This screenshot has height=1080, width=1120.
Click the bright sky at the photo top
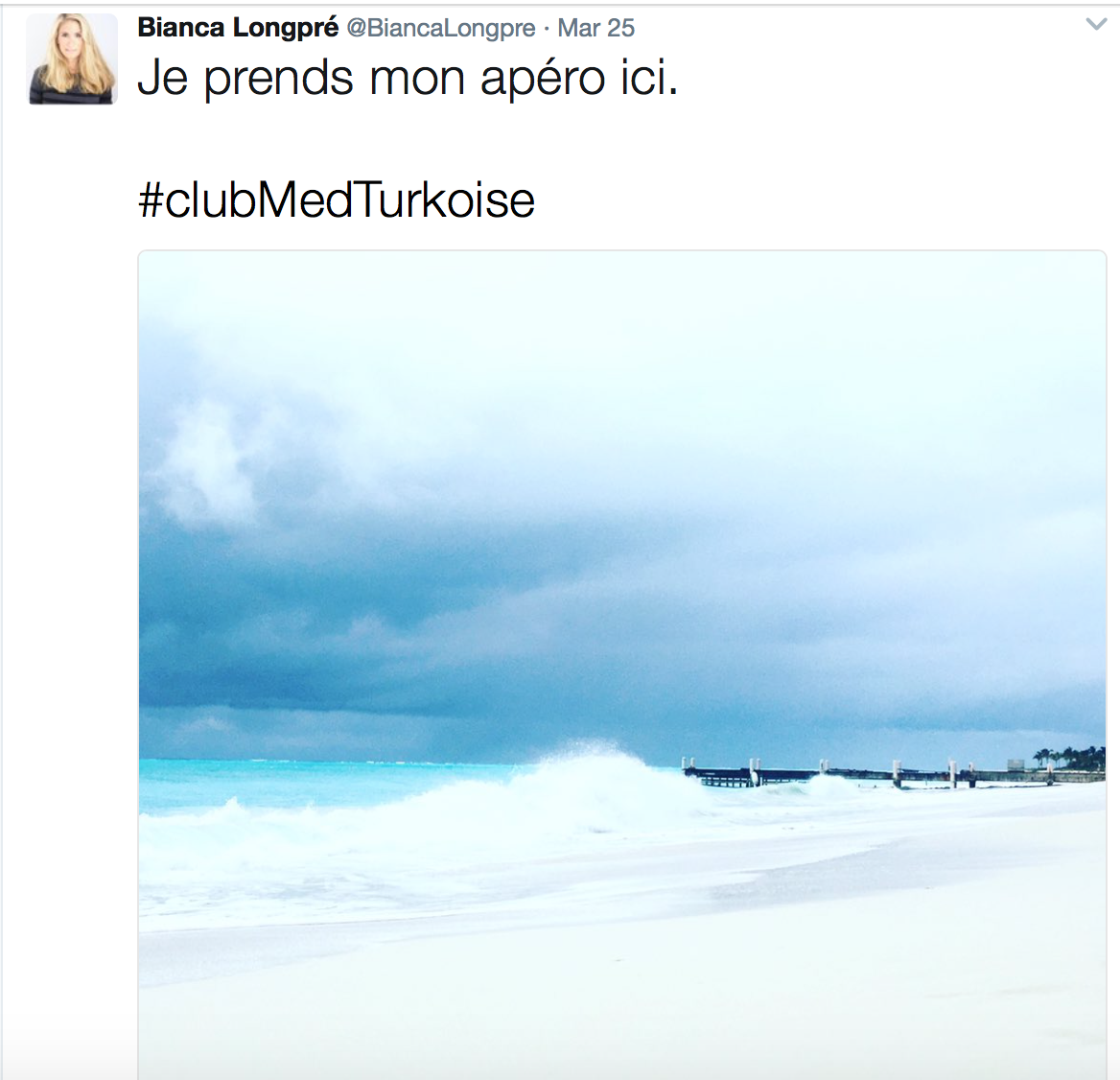tap(621, 321)
